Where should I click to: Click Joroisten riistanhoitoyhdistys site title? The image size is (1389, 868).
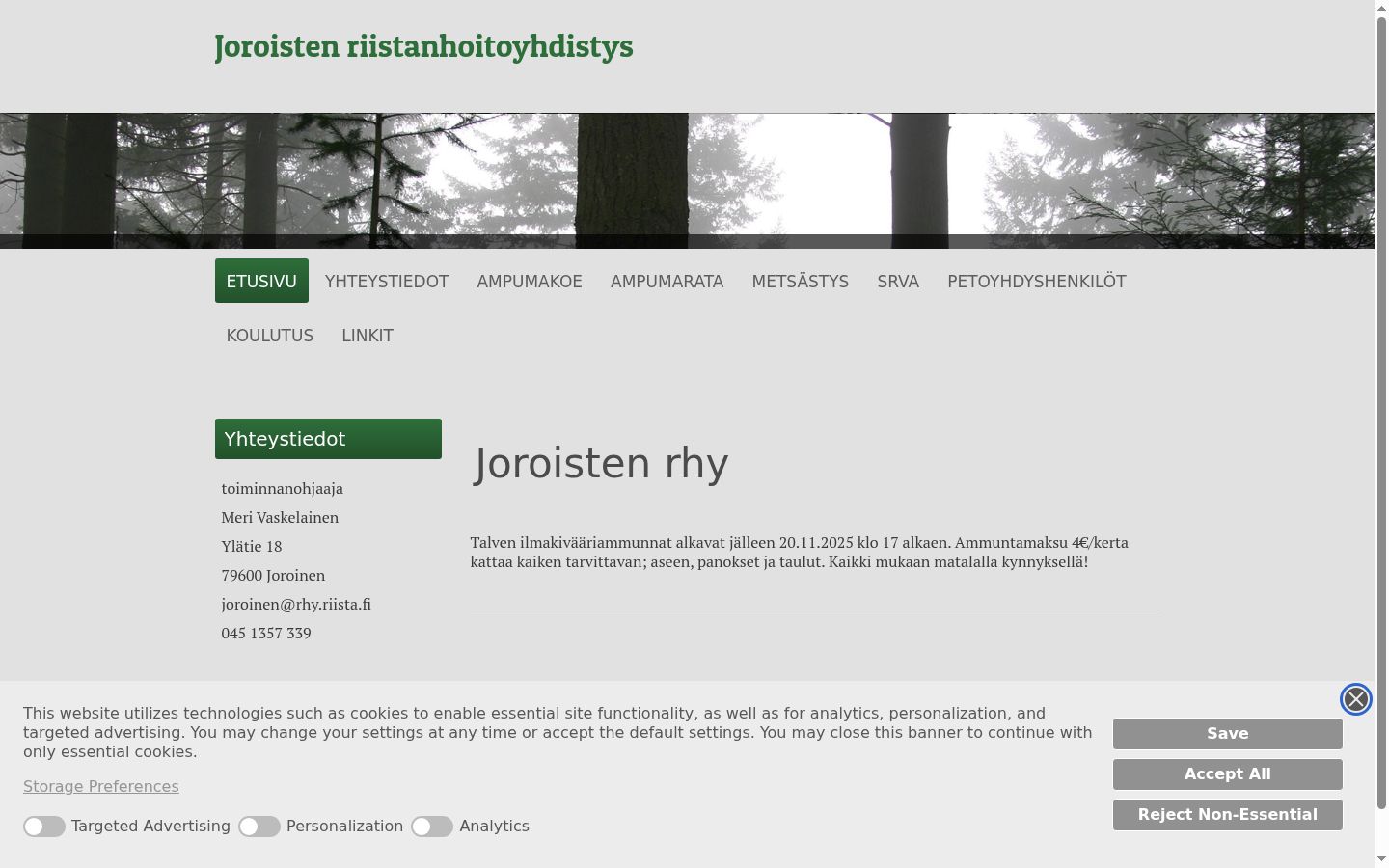[x=423, y=46]
